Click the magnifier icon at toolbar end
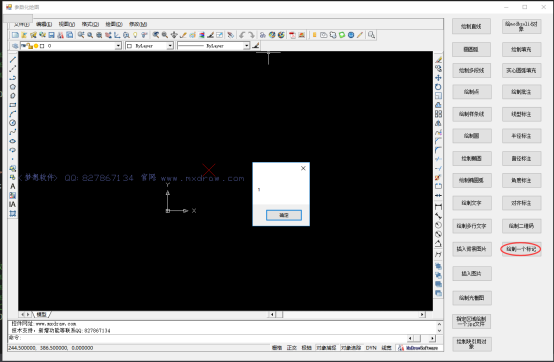This screenshot has height=362, width=554. [371, 35]
